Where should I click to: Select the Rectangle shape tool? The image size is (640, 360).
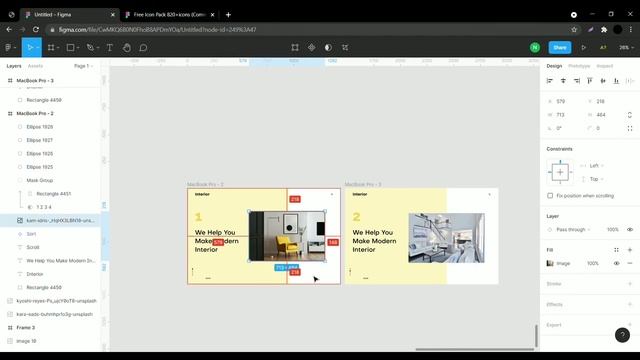point(70,48)
